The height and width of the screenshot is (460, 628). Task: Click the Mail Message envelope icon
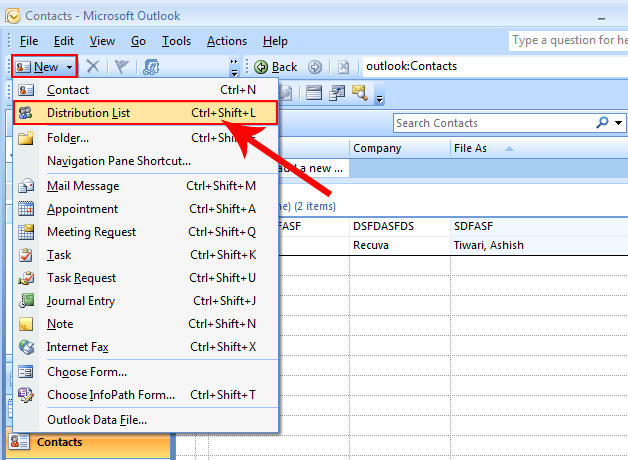click(26, 186)
